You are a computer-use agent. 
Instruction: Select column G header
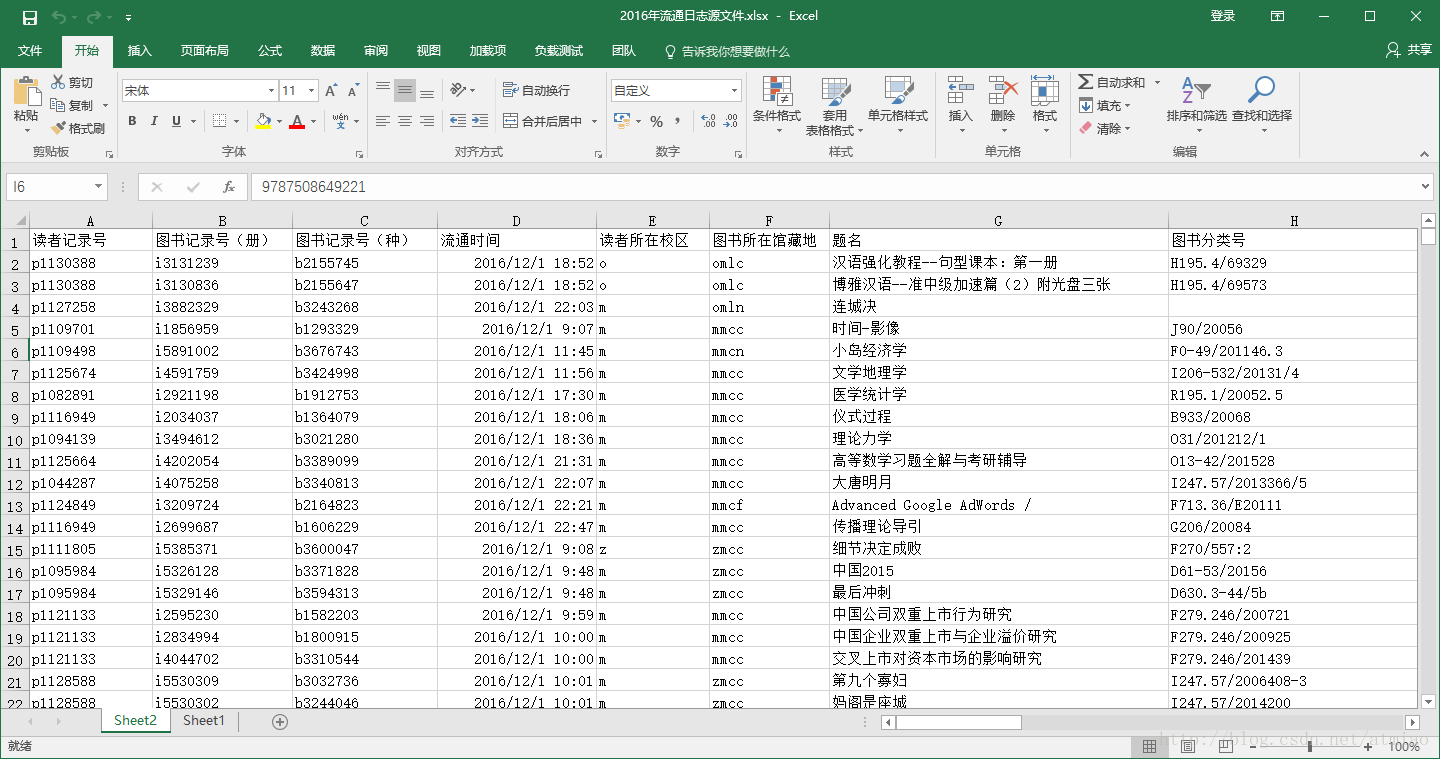(998, 221)
